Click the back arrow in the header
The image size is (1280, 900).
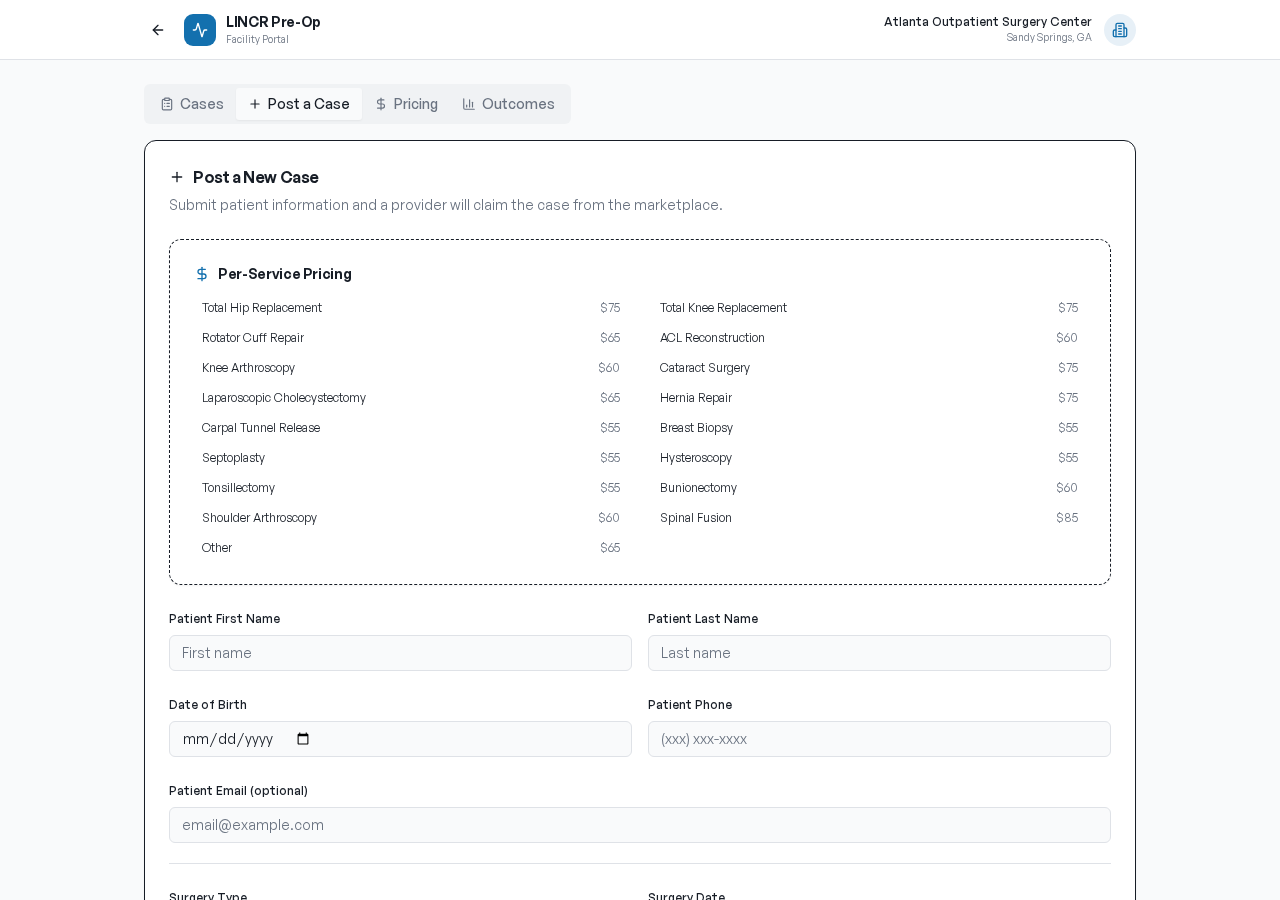[158, 30]
